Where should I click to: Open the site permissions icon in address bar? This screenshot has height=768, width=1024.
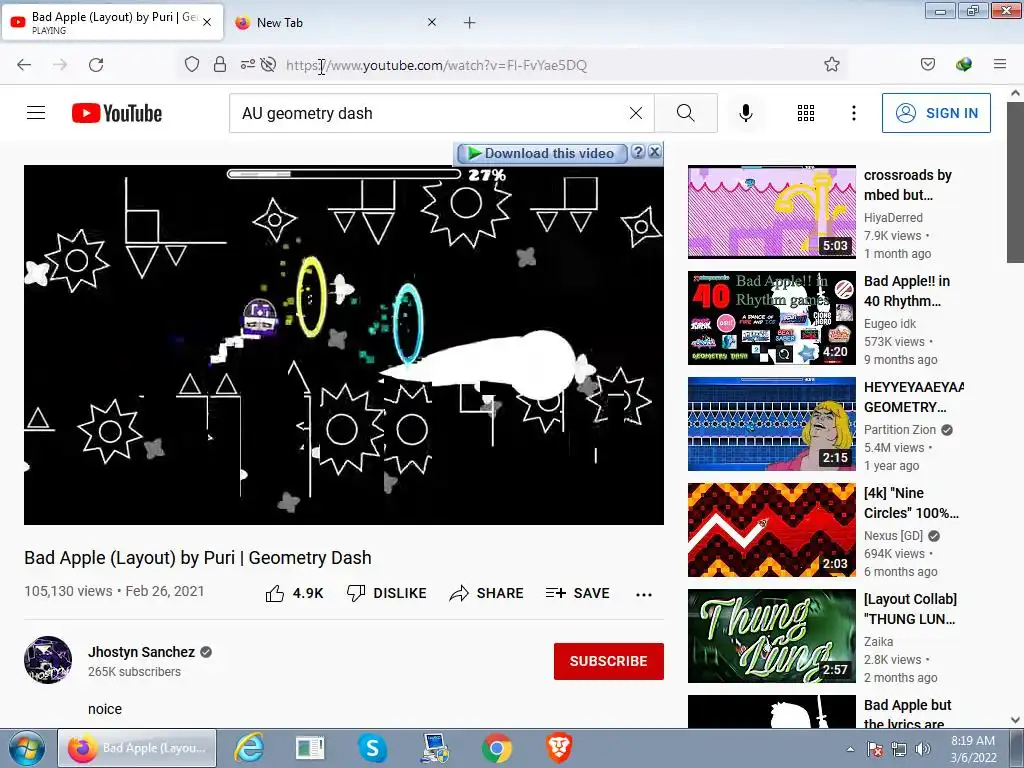tap(248, 64)
